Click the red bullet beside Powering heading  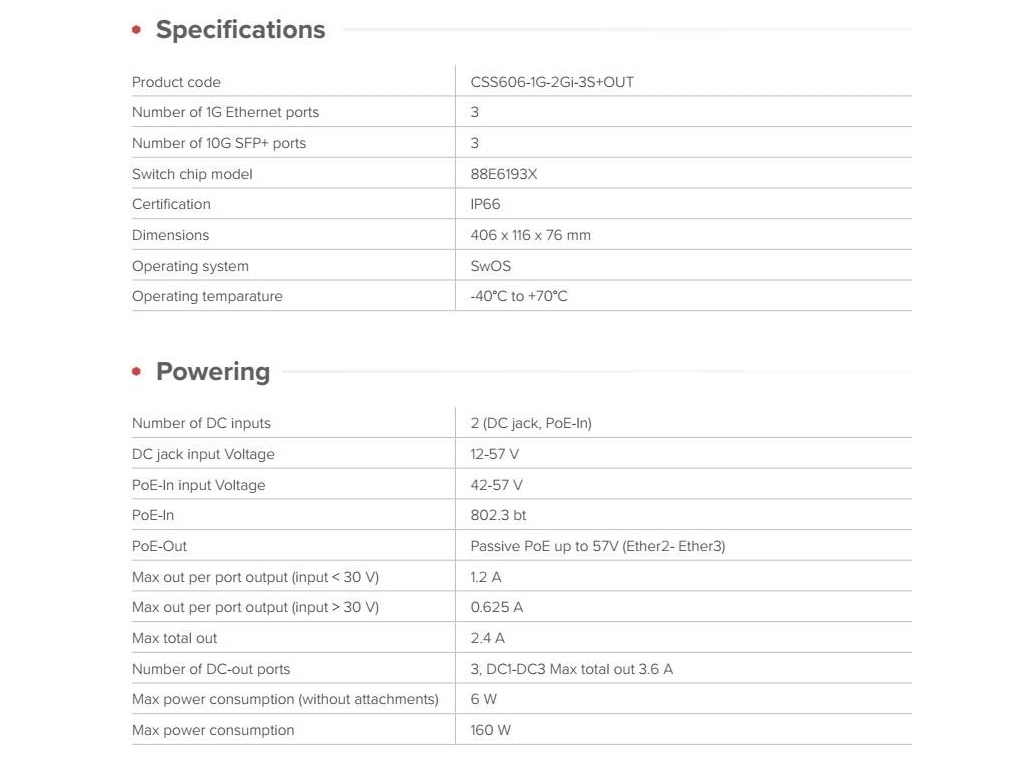point(137,372)
